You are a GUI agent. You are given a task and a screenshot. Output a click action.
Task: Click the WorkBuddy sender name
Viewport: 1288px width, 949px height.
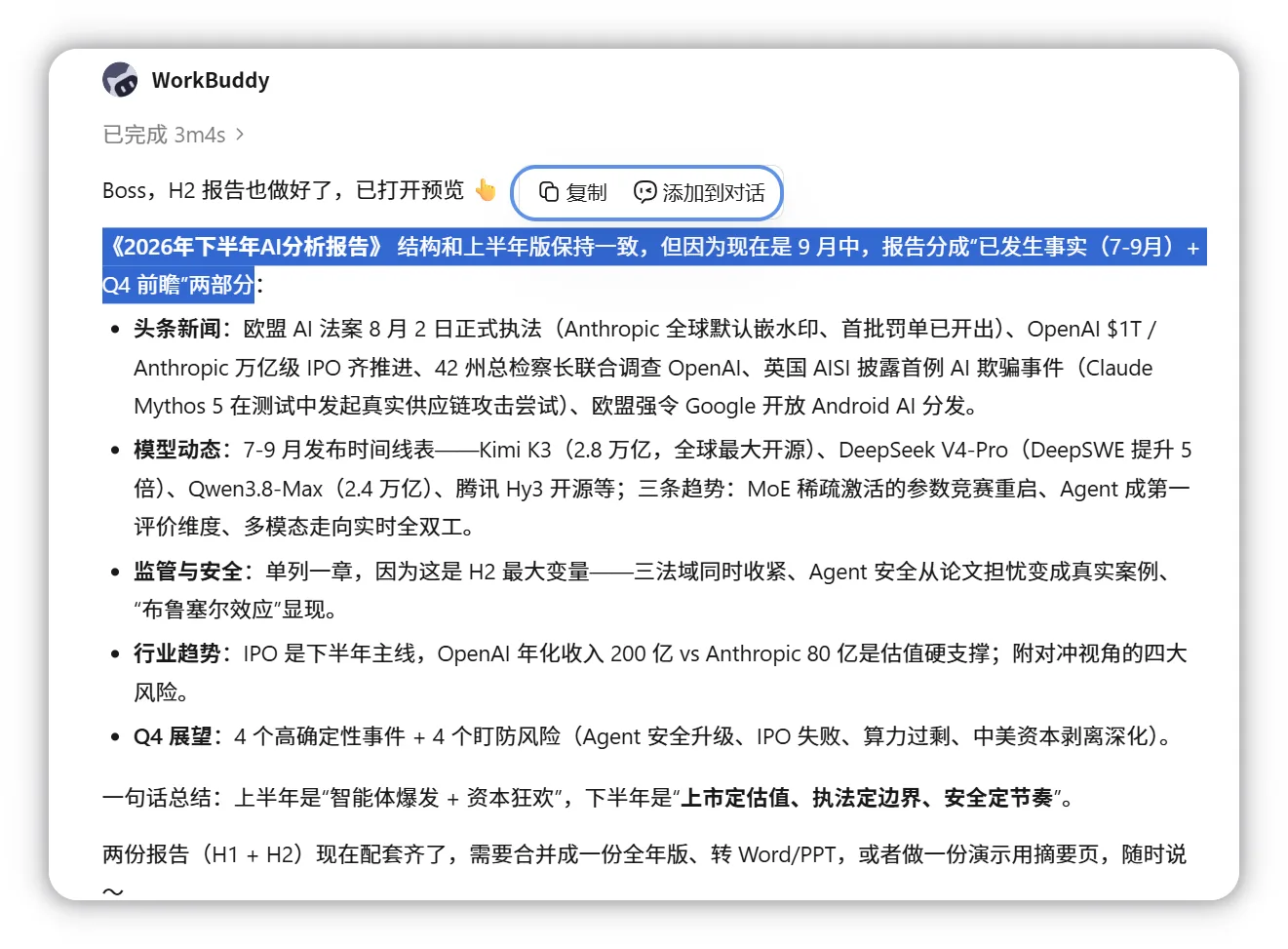click(211, 80)
